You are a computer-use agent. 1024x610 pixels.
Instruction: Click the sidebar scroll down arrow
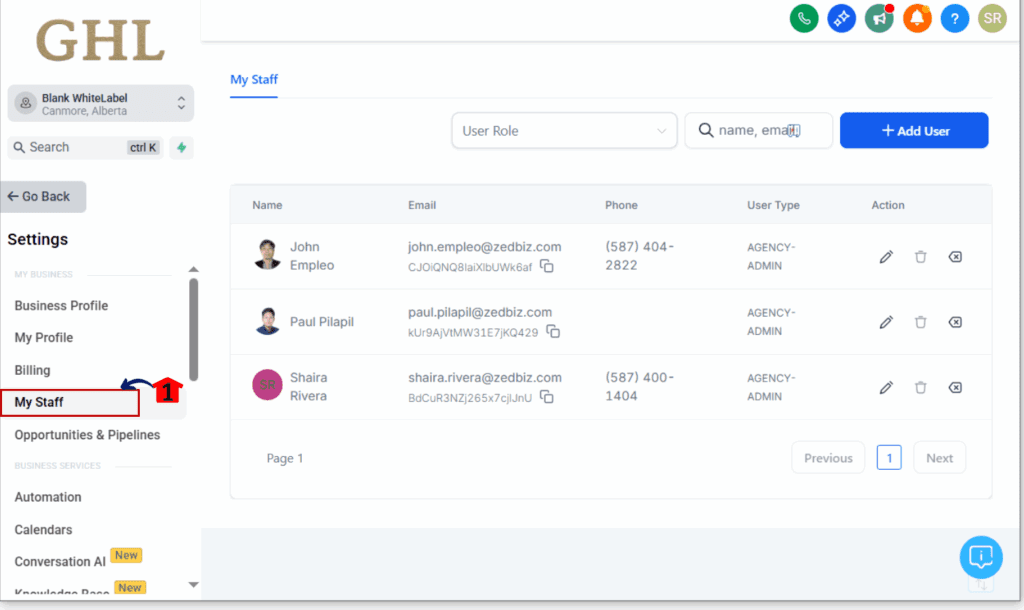(x=193, y=585)
